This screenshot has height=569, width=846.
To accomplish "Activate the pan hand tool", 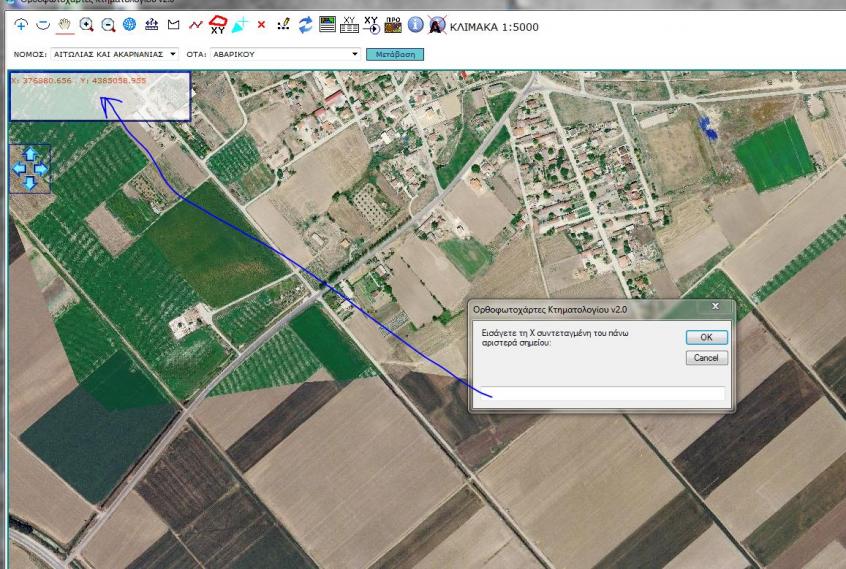I will pyautogui.click(x=65, y=24).
